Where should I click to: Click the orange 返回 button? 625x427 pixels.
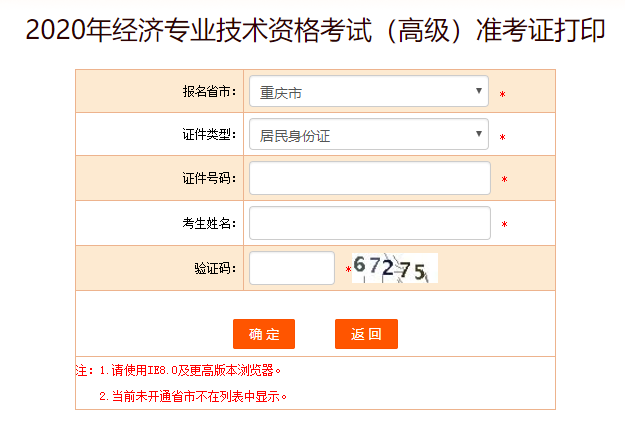point(366,334)
